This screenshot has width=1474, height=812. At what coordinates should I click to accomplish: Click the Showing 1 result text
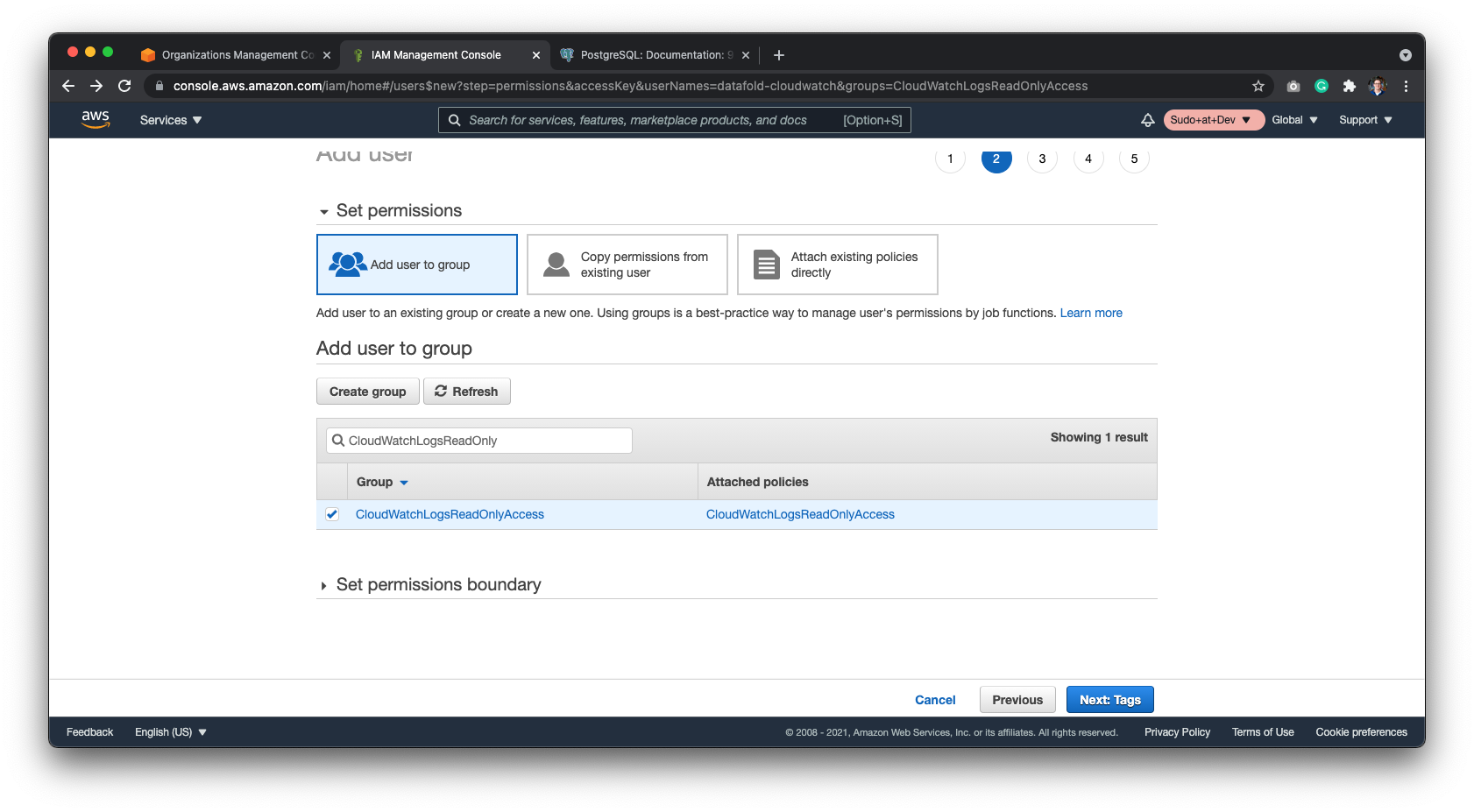pyautogui.click(x=1099, y=437)
